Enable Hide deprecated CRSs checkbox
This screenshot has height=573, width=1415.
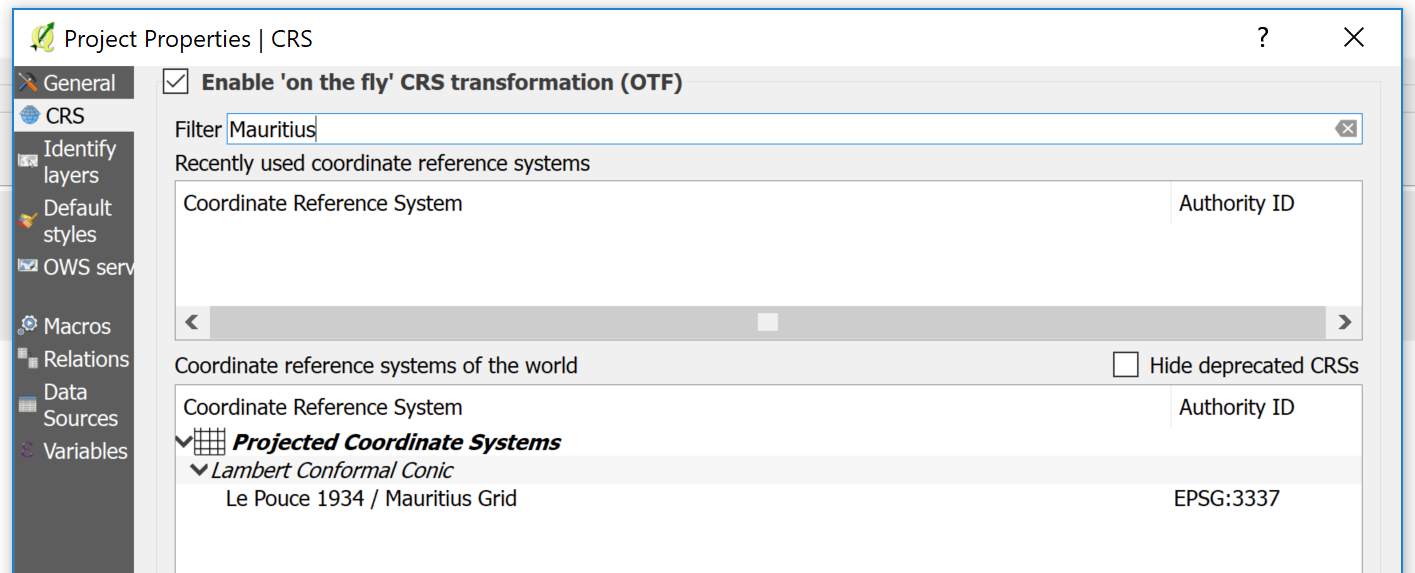pos(1126,365)
